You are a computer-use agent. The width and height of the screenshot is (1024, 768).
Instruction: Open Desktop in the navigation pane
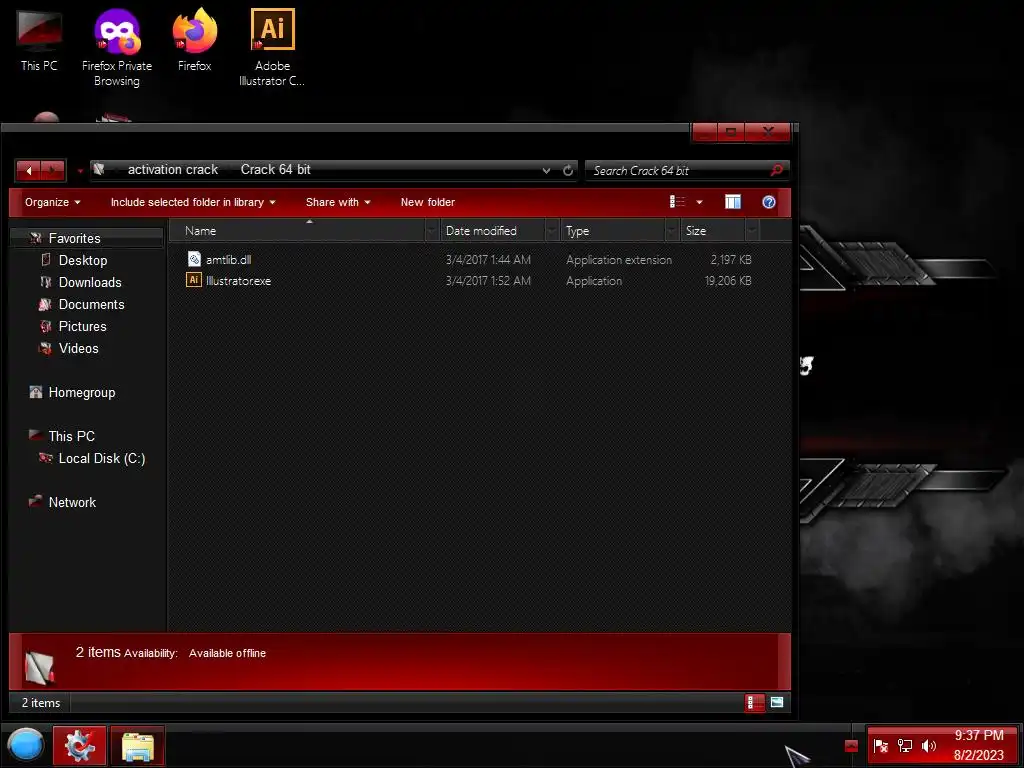coord(82,260)
